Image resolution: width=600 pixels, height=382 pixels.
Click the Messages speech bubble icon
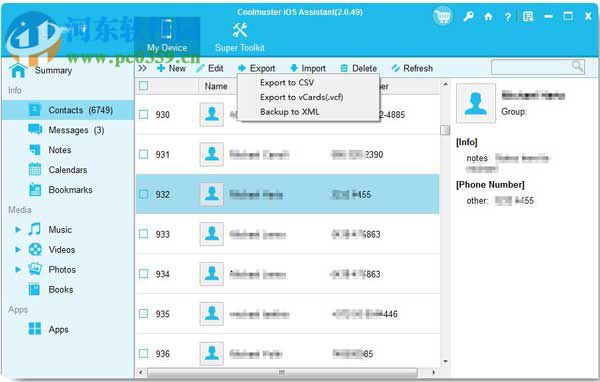(35, 129)
